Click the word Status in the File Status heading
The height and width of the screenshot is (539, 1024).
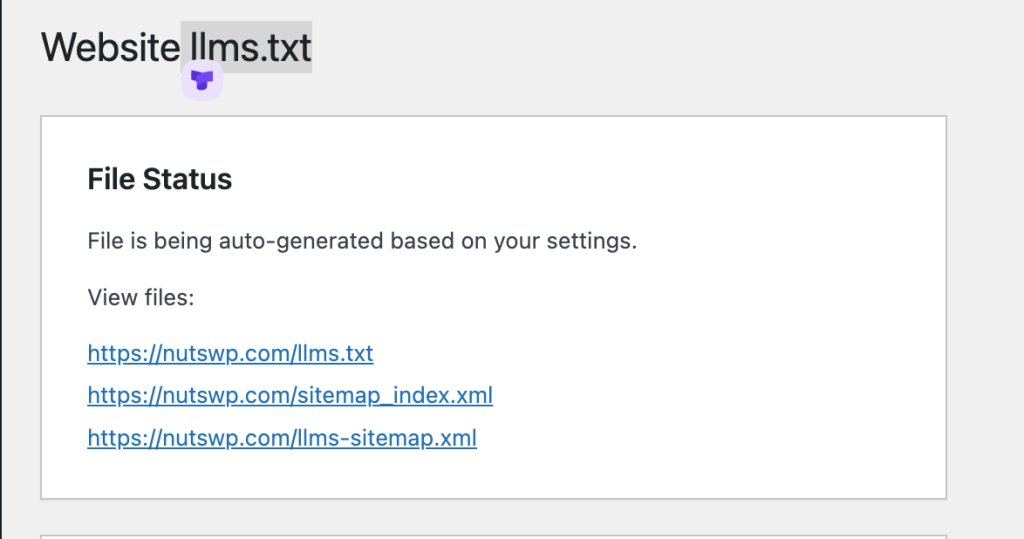tap(187, 179)
